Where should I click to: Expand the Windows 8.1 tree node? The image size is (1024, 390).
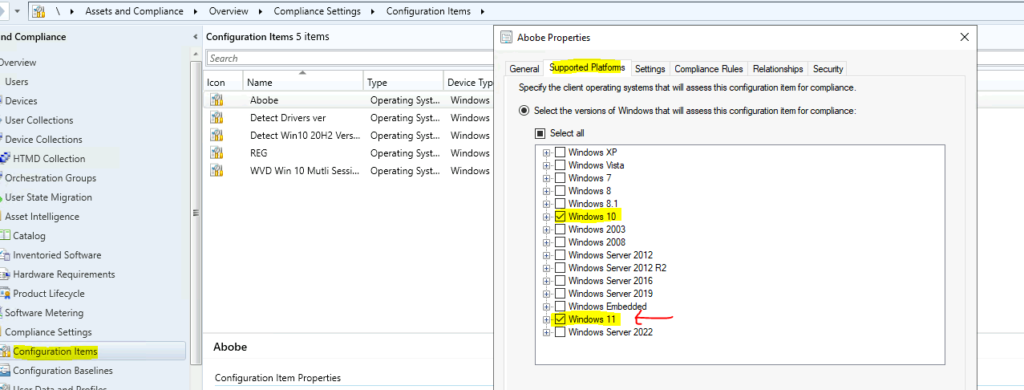[547, 204]
